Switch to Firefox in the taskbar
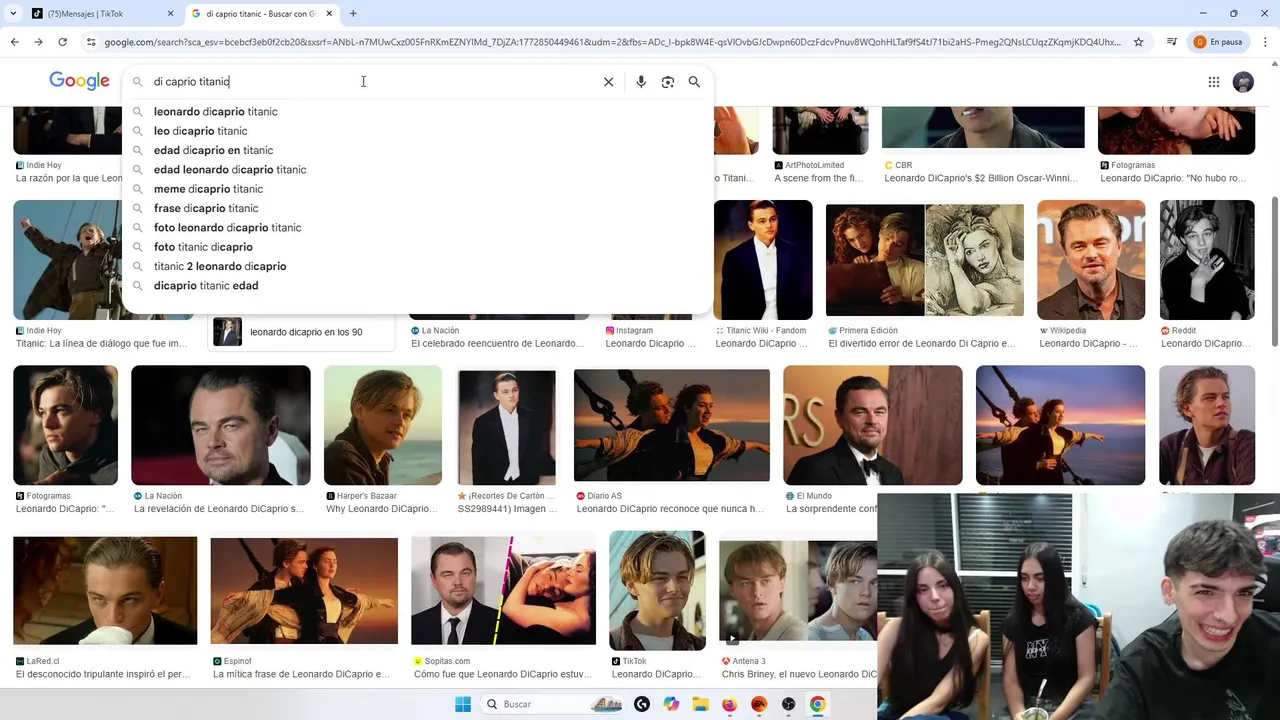The height and width of the screenshot is (720, 1280). point(729,704)
